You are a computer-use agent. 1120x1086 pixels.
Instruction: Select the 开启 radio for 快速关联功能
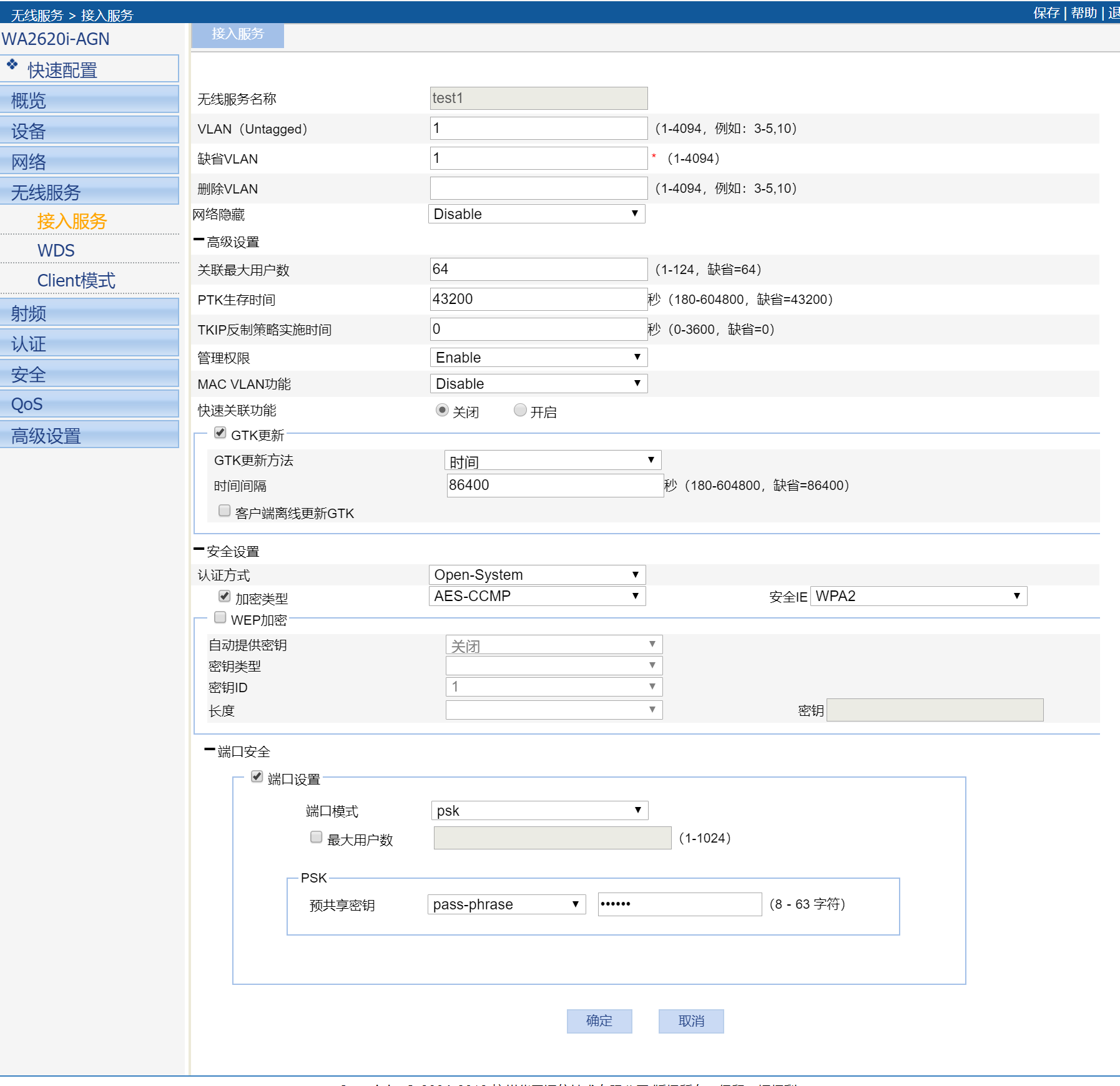520,410
